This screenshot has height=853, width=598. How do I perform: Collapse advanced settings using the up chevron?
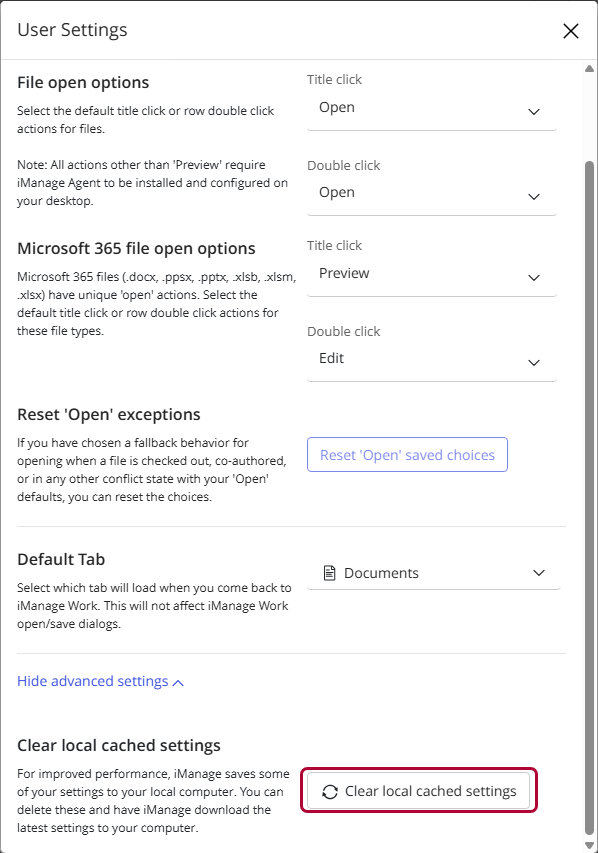click(178, 683)
